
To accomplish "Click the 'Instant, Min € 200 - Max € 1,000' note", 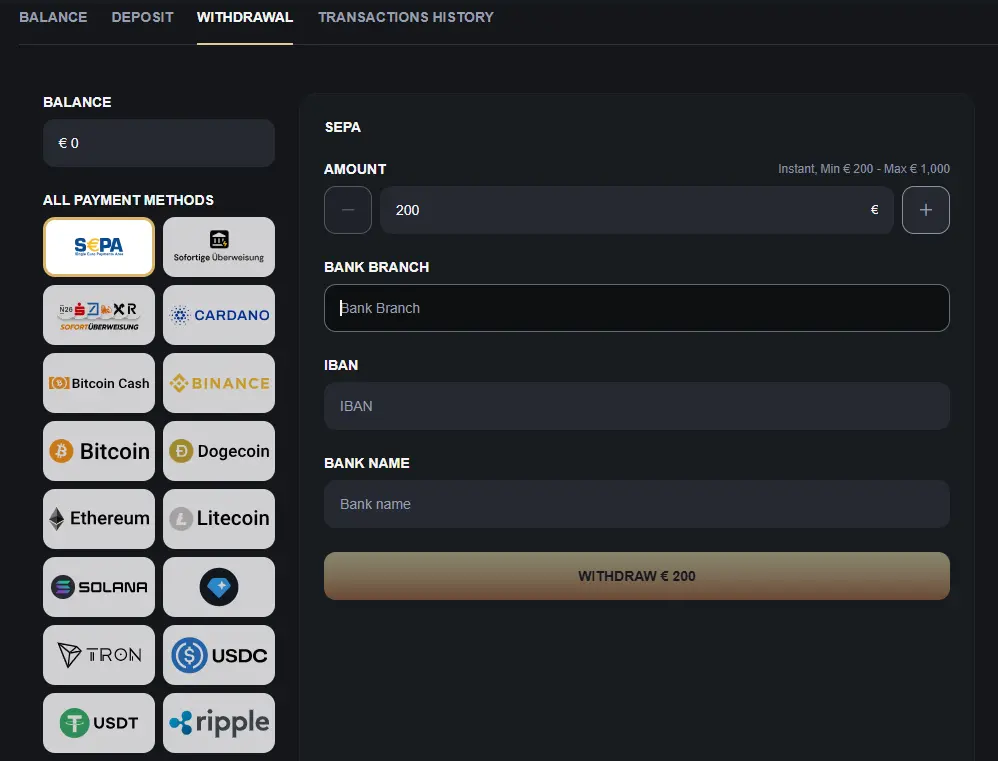I will tap(864, 169).
